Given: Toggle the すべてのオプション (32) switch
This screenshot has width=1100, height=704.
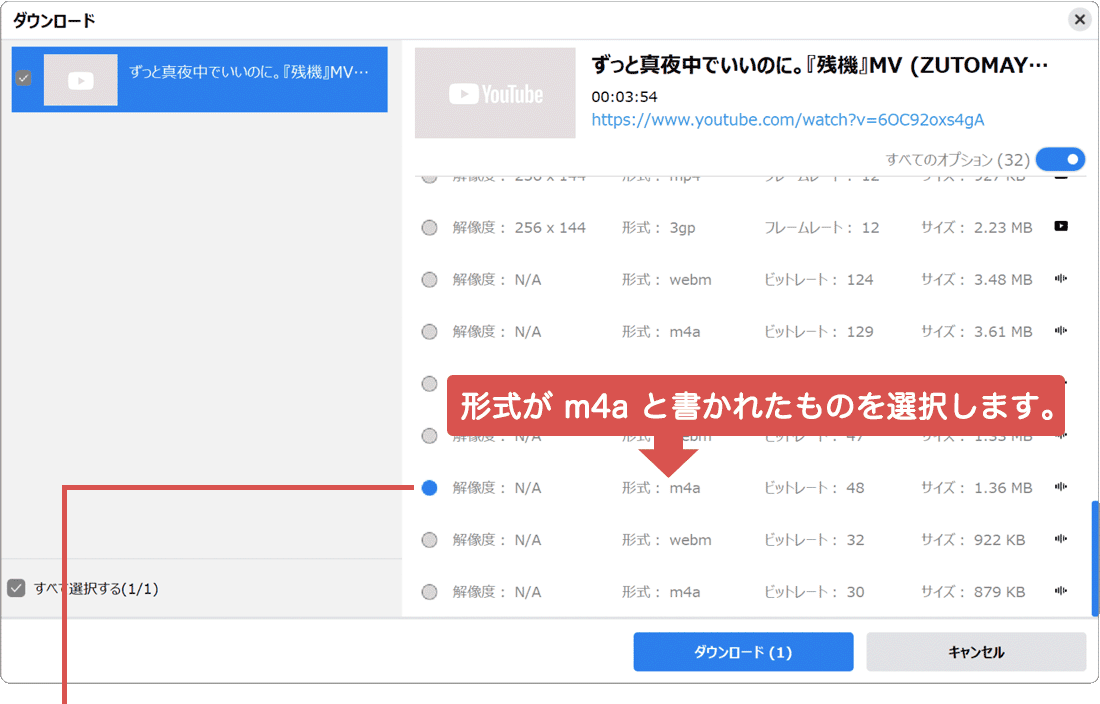Looking at the screenshot, I should [1061, 158].
